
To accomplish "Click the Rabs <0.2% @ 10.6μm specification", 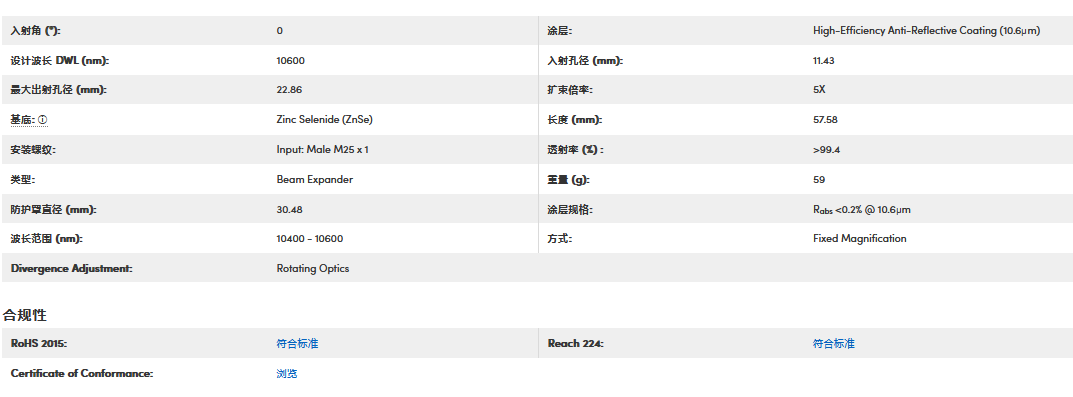I will tap(862, 209).
